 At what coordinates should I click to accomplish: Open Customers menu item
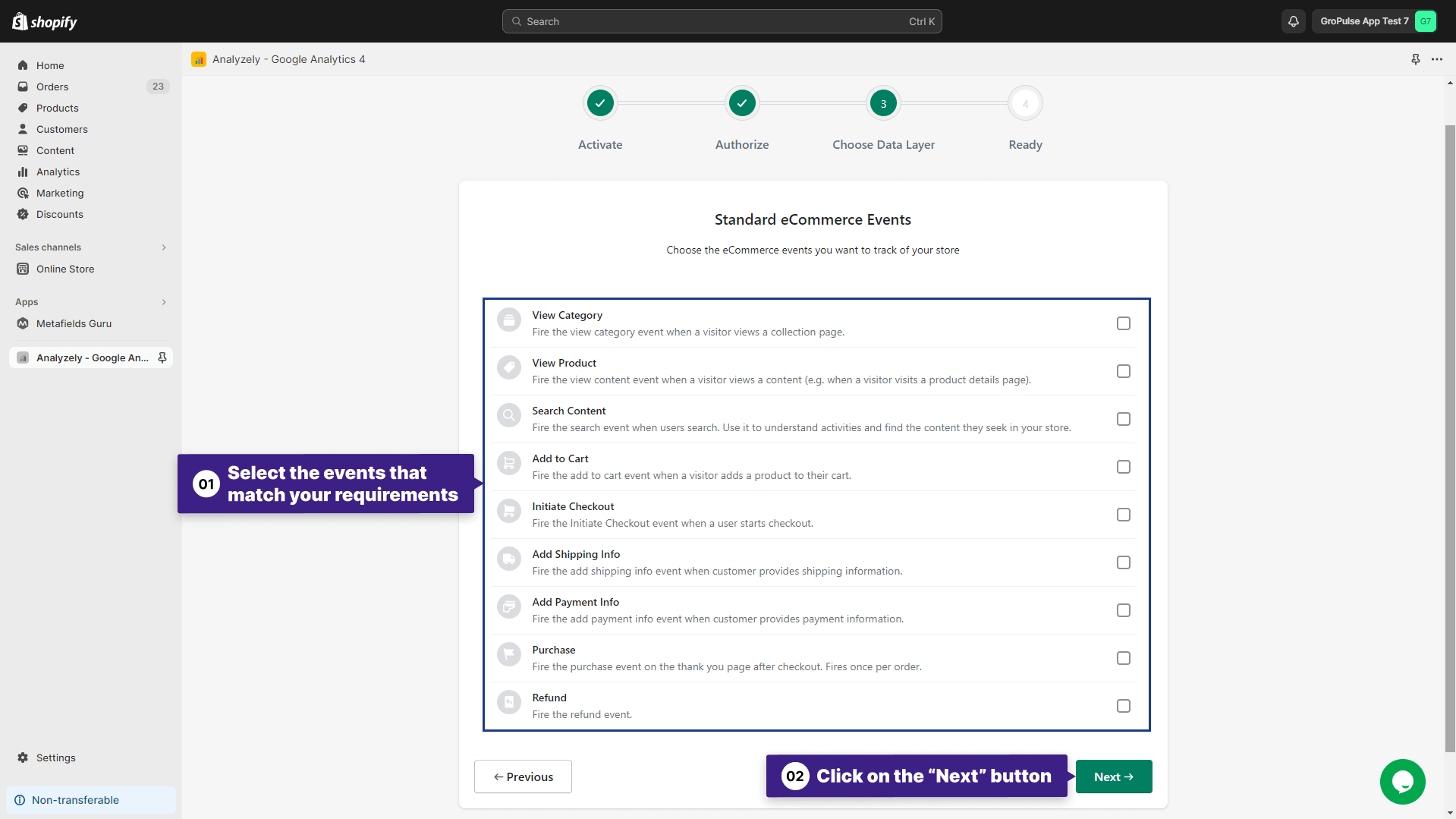91,129
